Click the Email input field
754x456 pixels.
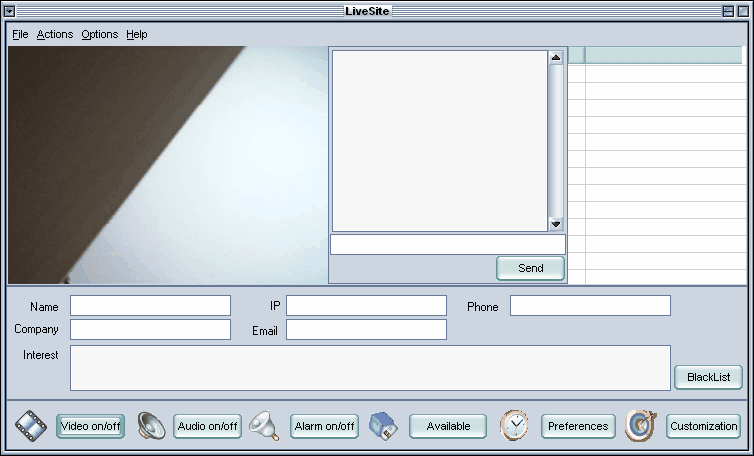click(x=366, y=329)
